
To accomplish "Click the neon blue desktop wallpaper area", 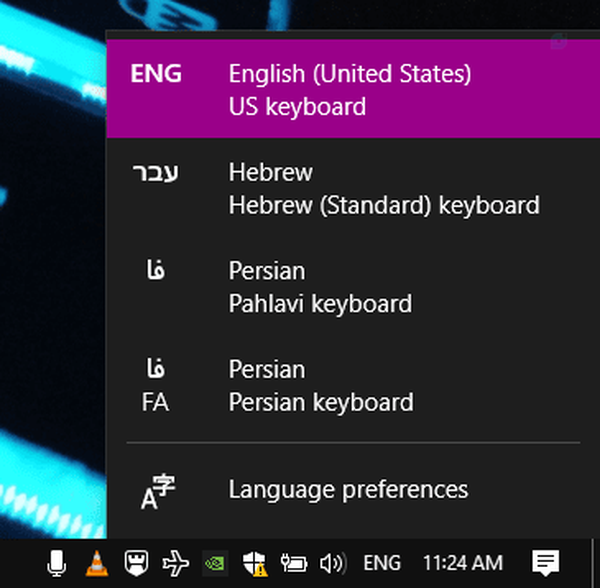I will (x=52, y=268).
